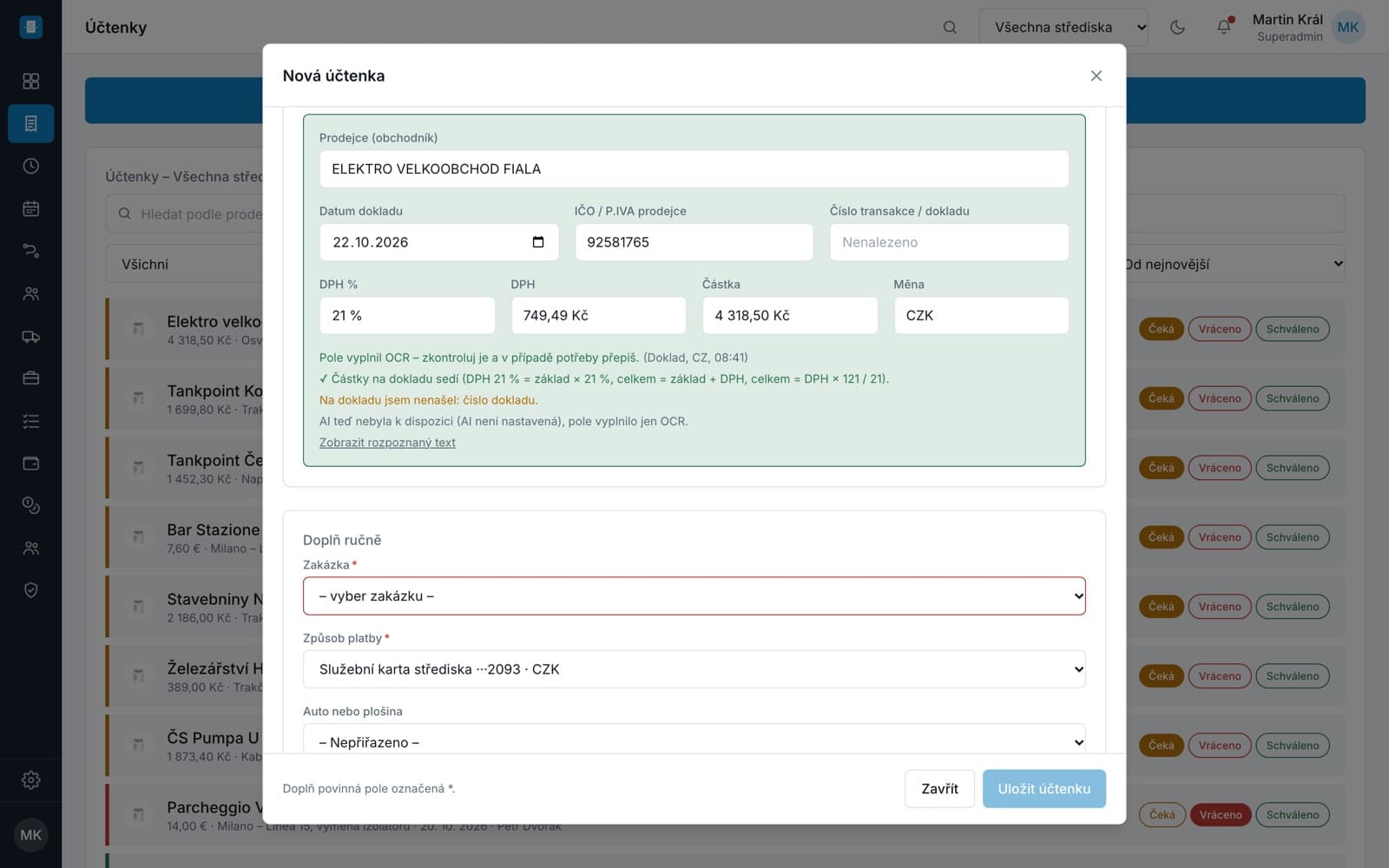This screenshot has width=1389, height=868.
Task: Click Vráceno on the Bar Stazione row
Action: [x=1220, y=537]
